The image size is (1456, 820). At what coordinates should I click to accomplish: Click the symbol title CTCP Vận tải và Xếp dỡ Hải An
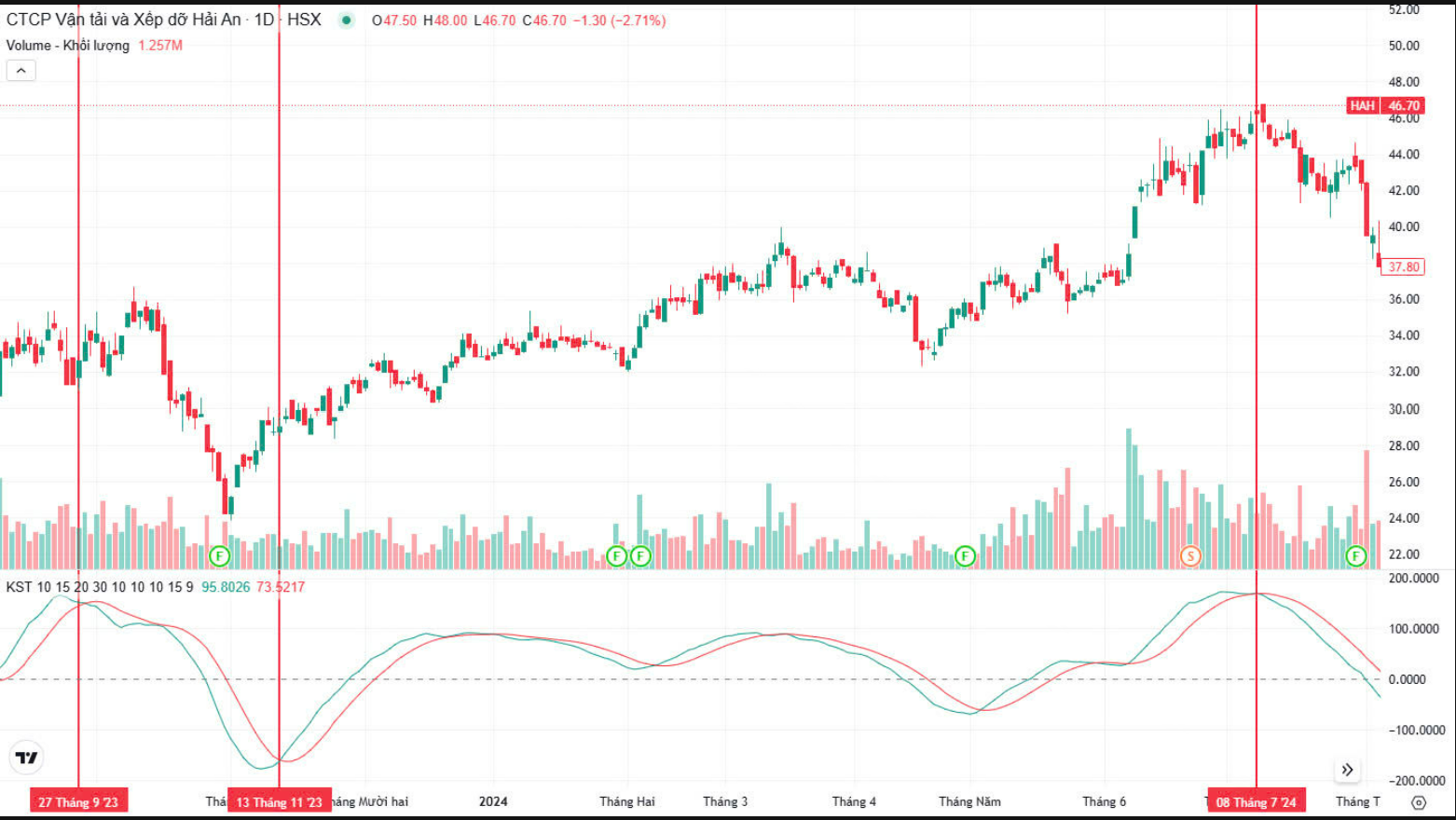(x=124, y=20)
